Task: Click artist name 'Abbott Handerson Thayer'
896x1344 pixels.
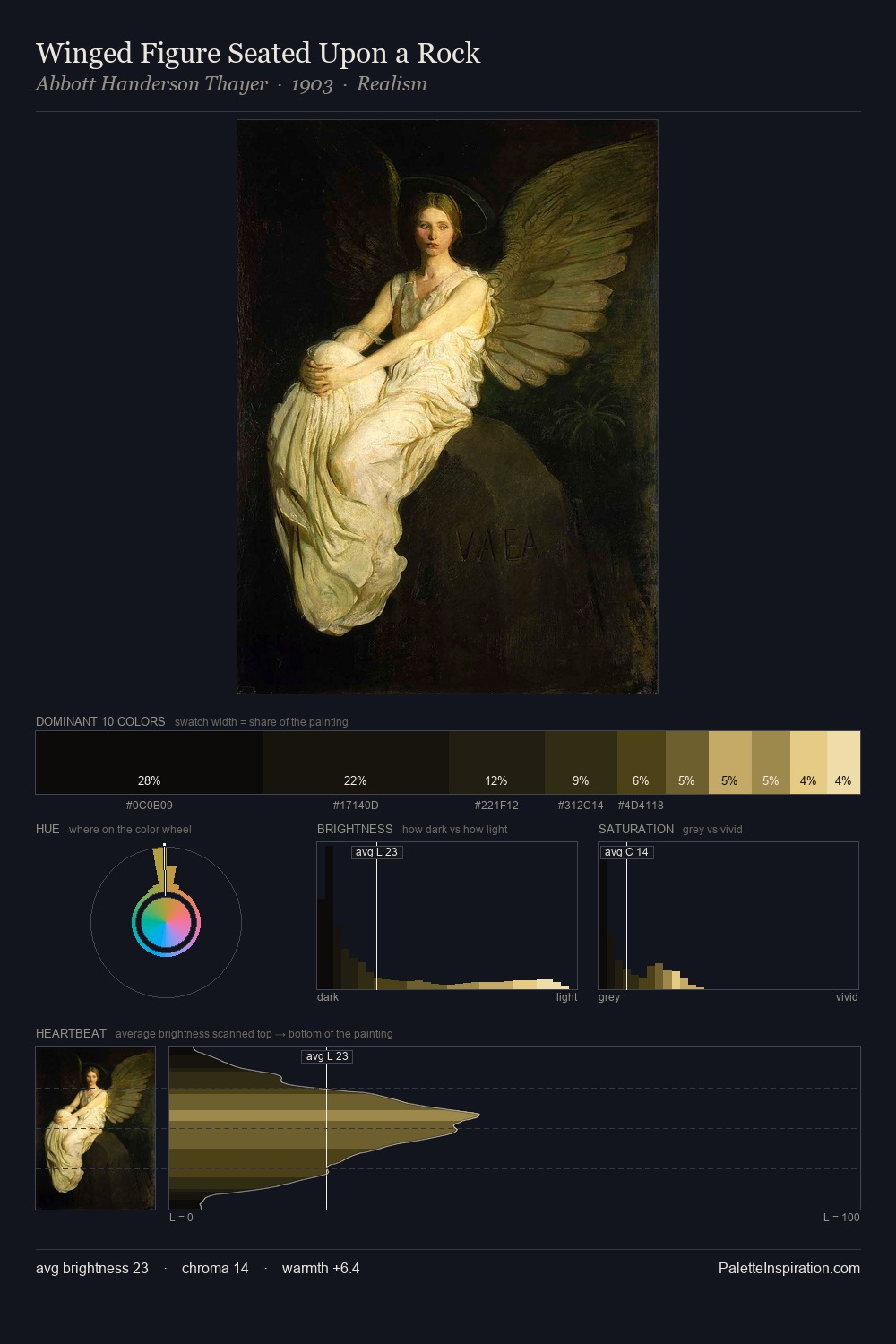Action: tap(151, 84)
